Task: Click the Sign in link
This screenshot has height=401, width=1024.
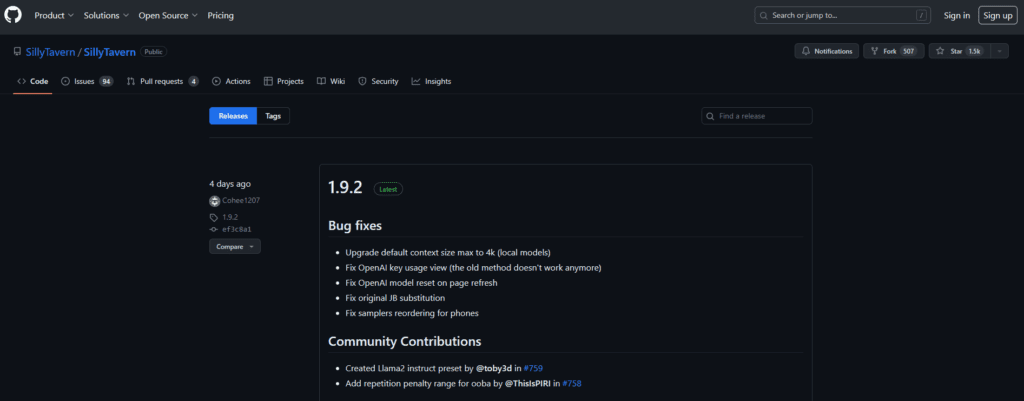Action: point(957,15)
